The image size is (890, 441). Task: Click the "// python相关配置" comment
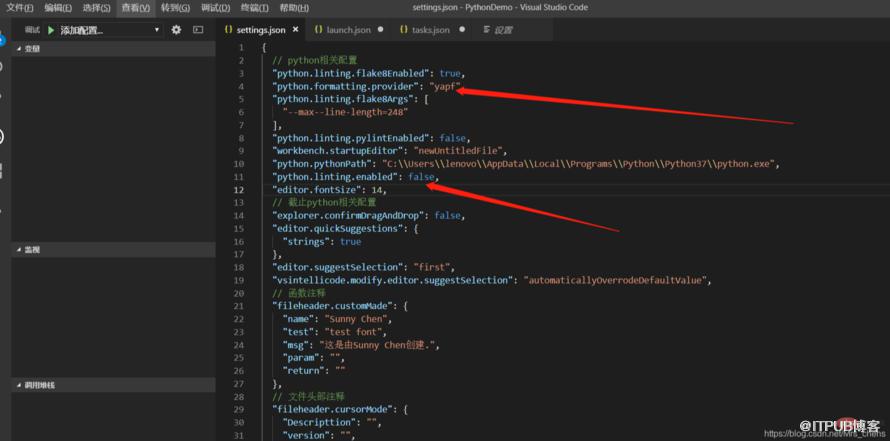click(x=314, y=60)
